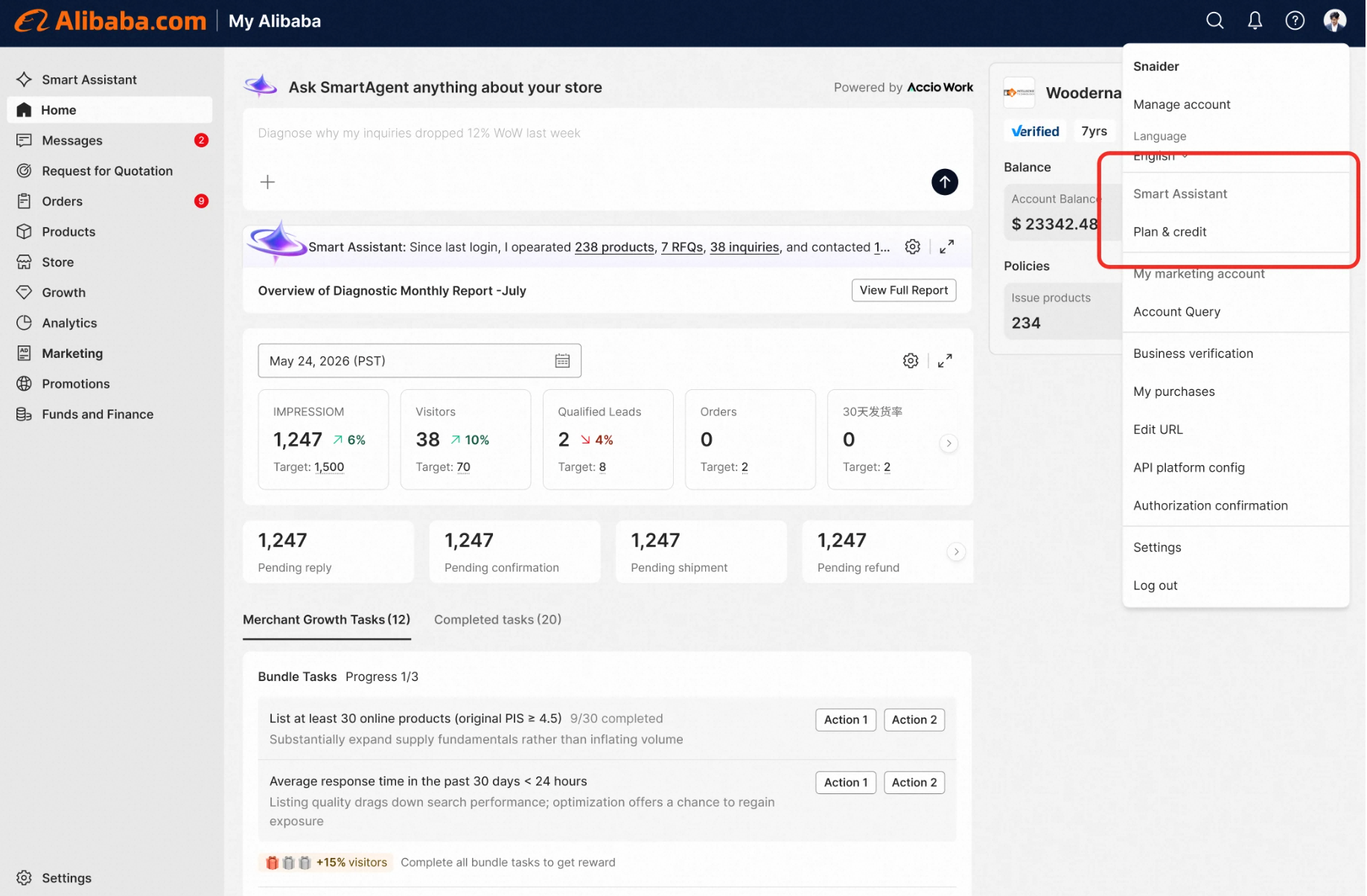Open Smart Assistant summary settings gear
Screen dimensions: 1367x896
pyautogui.click(x=914, y=247)
